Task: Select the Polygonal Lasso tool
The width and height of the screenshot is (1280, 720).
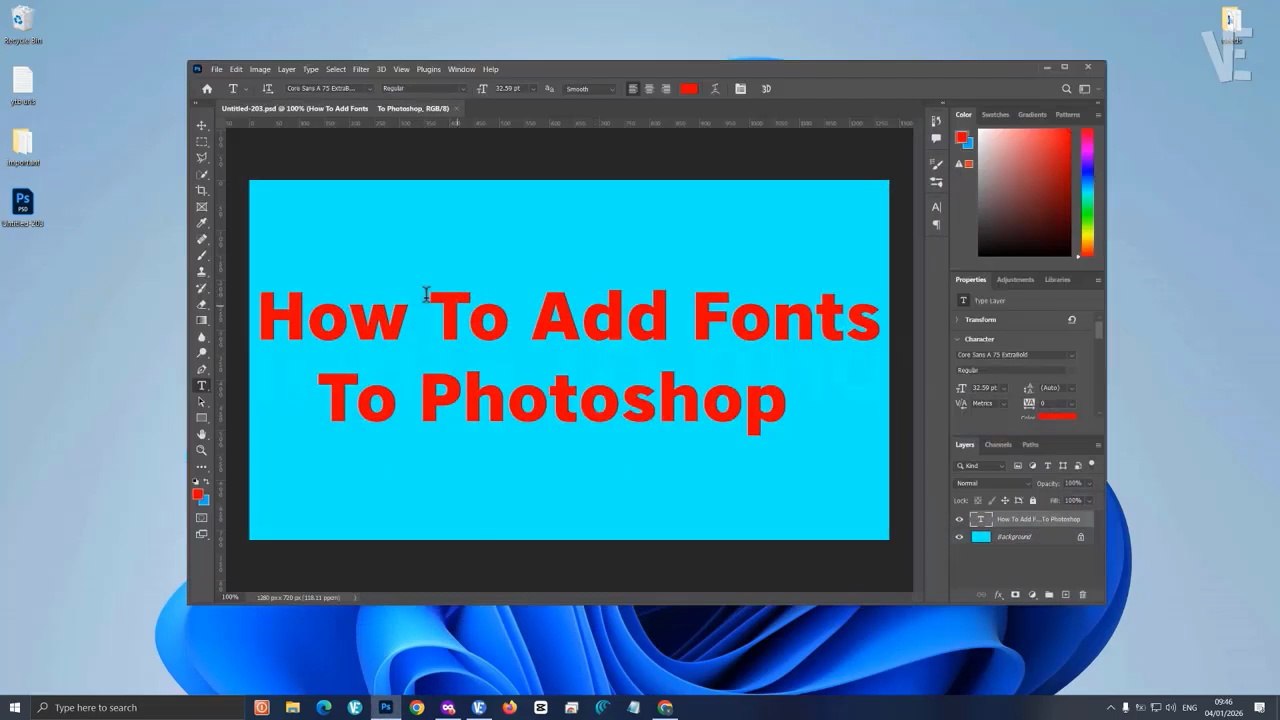Action: (x=202, y=158)
